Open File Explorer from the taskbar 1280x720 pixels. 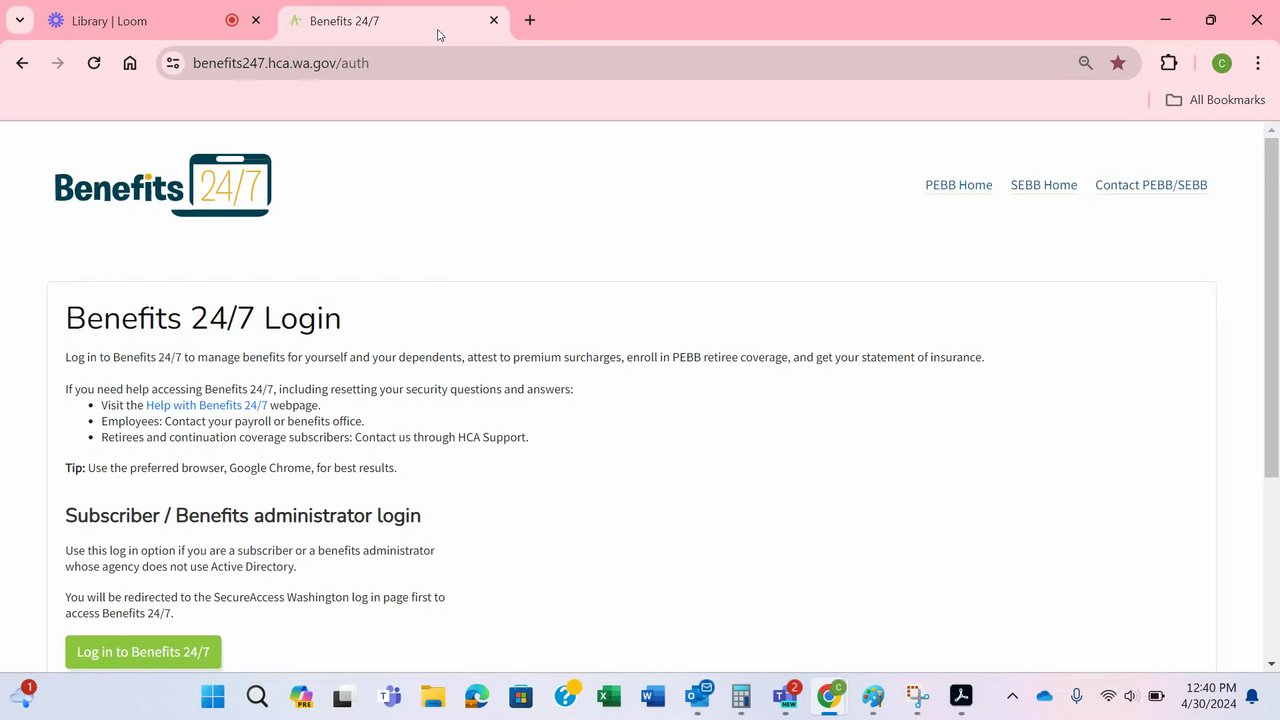click(x=433, y=696)
